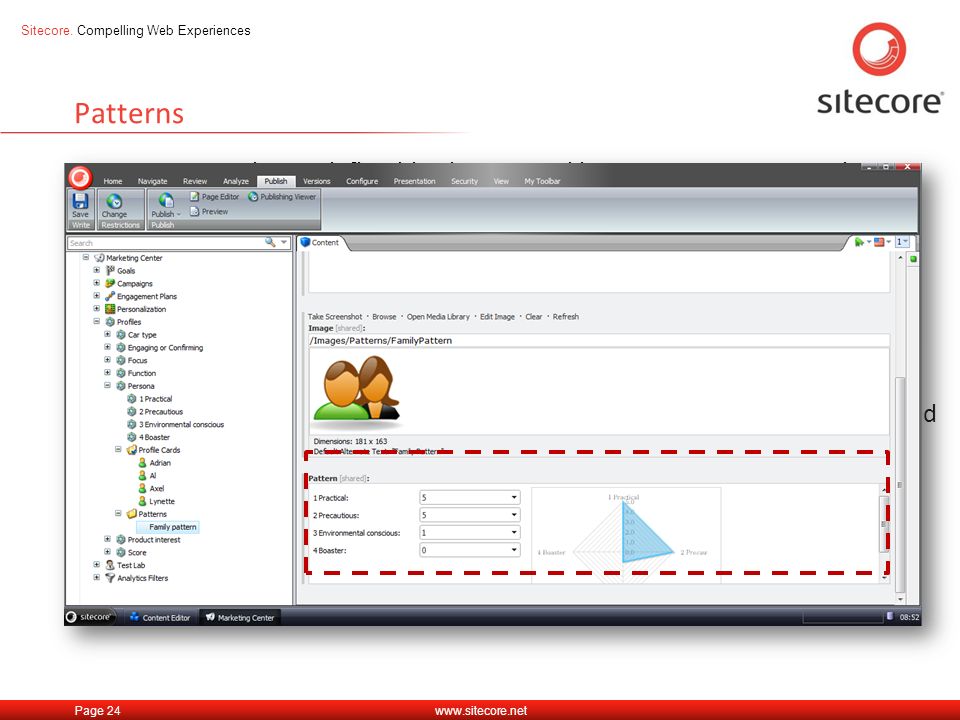This screenshot has width=960, height=720.
Task: Click the pattern radar chart
Action: (626, 534)
